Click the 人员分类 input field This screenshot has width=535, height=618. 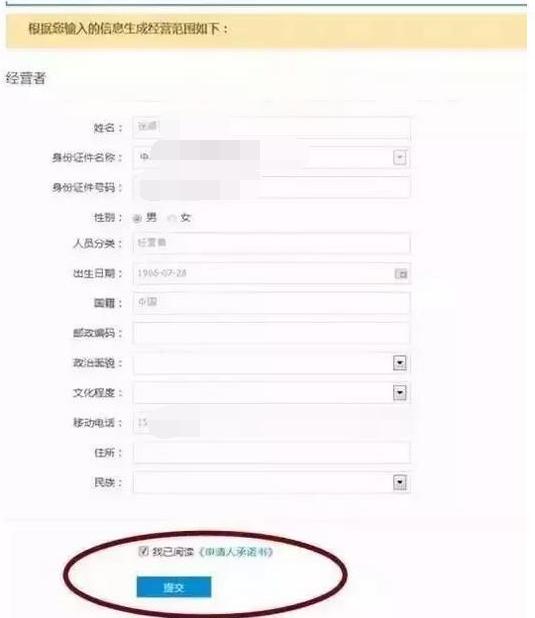(272, 243)
